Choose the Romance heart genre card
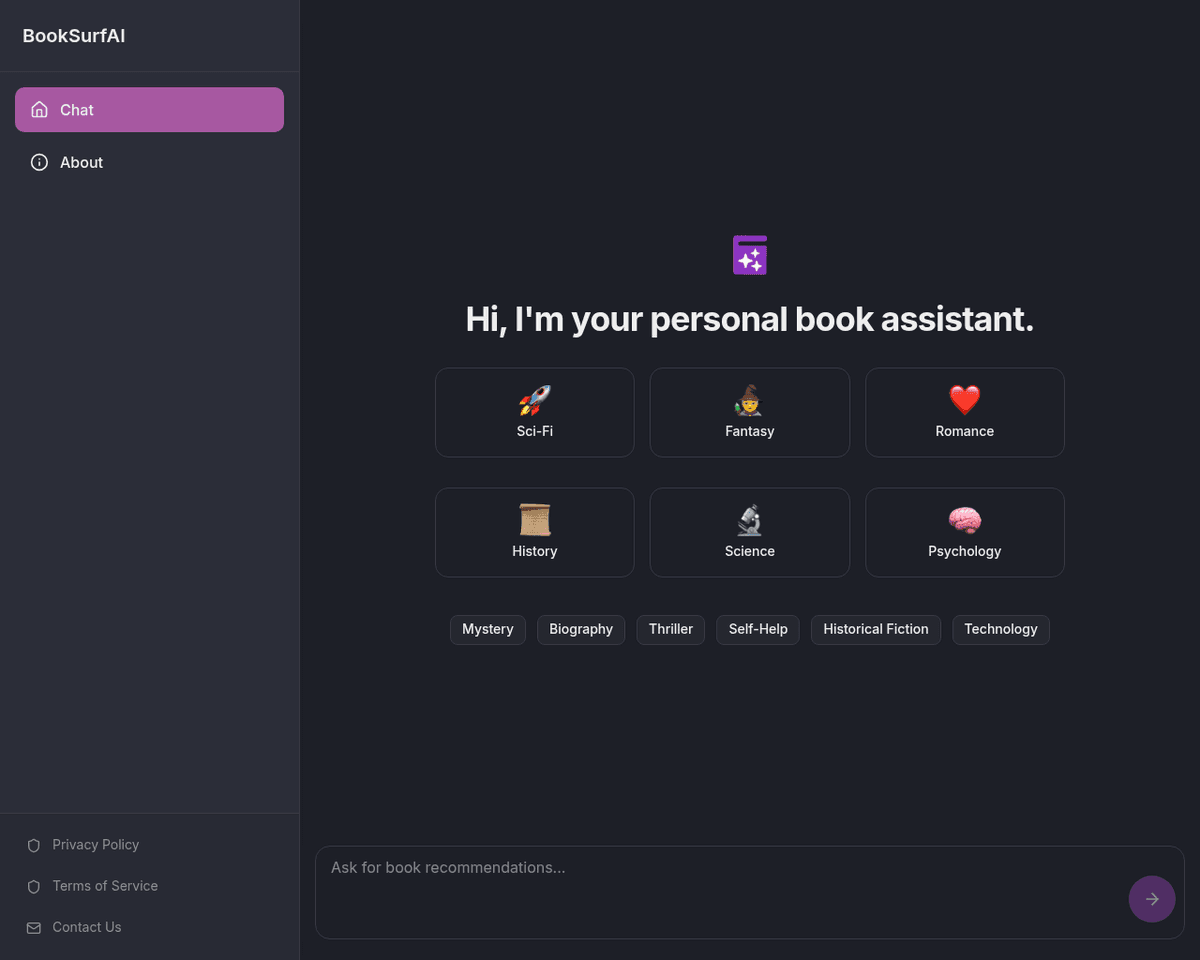Screen dimensions: 1200x960 click(964, 413)
